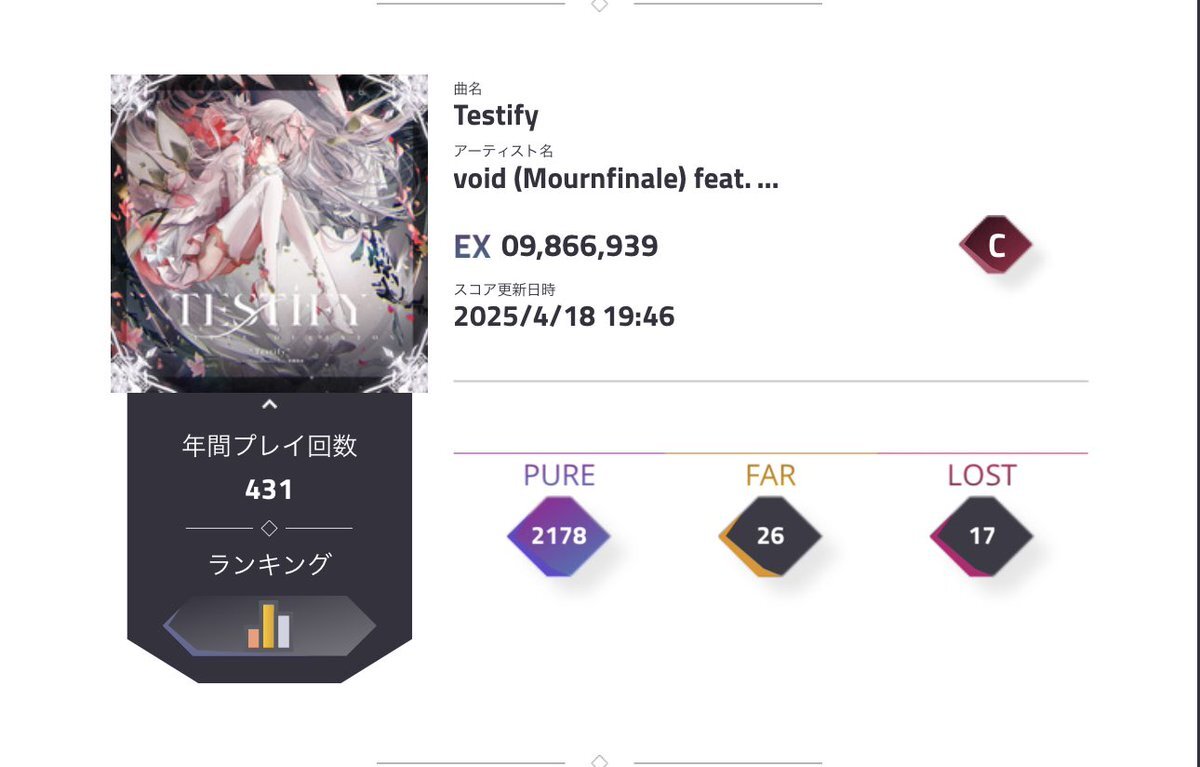Click the top divider diamond ornament
Screen dimensions: 1200x767
point(599,5)
